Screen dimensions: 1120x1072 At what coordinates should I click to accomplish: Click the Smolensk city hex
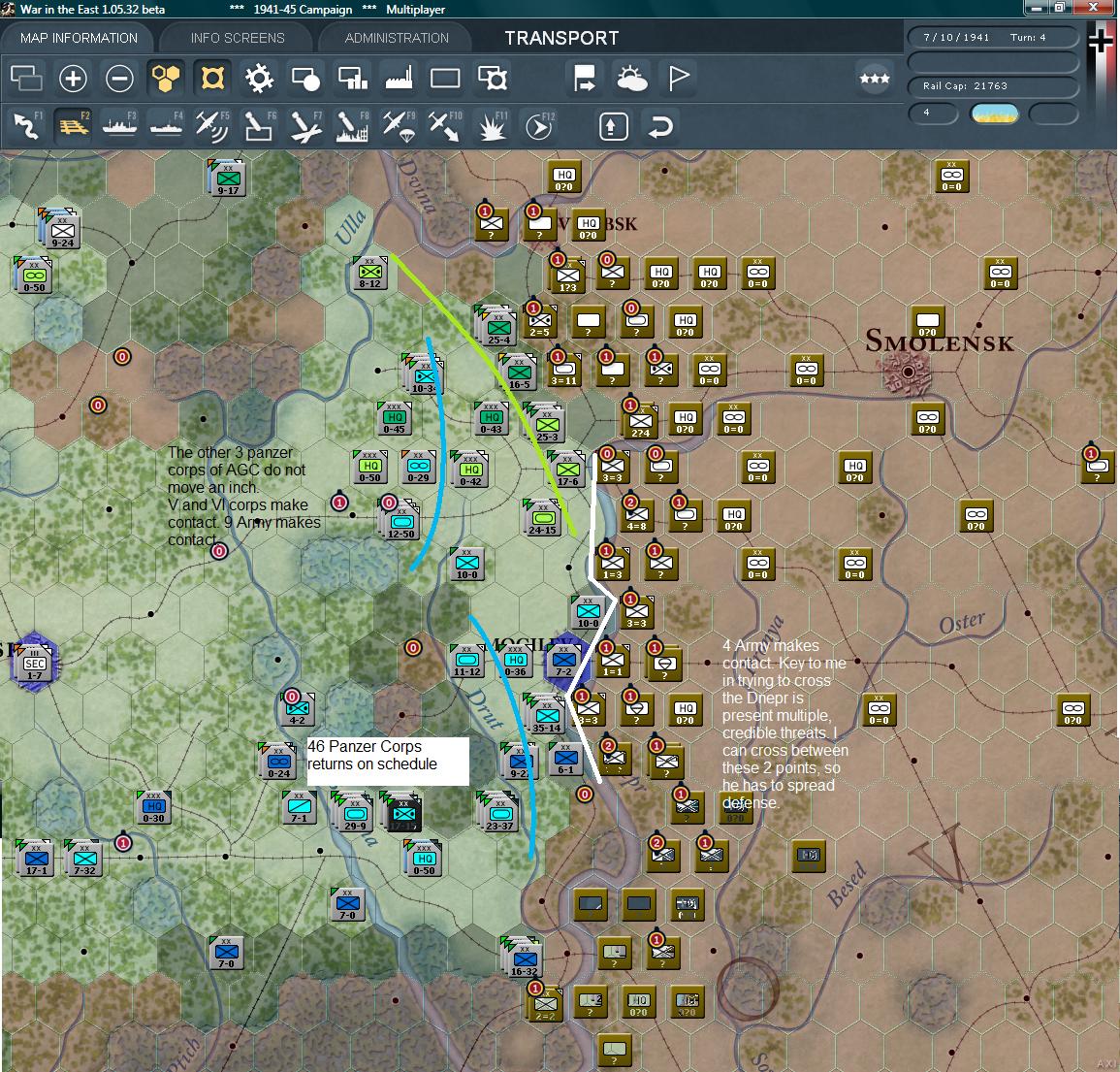coord(907,372)
